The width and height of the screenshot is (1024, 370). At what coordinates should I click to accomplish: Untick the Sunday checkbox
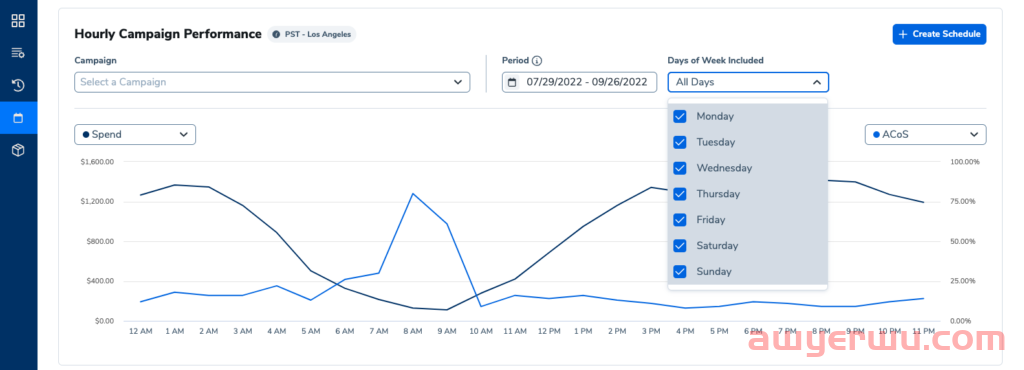(680, 271)
